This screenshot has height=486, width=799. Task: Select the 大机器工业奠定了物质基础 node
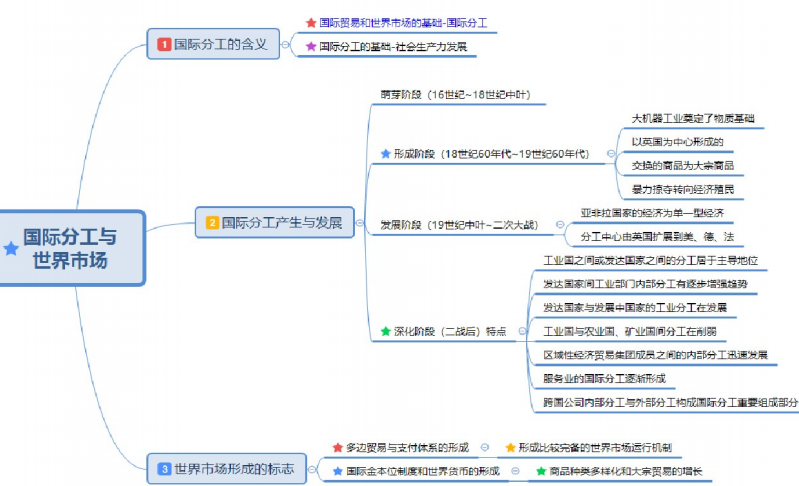click(693, 119)
